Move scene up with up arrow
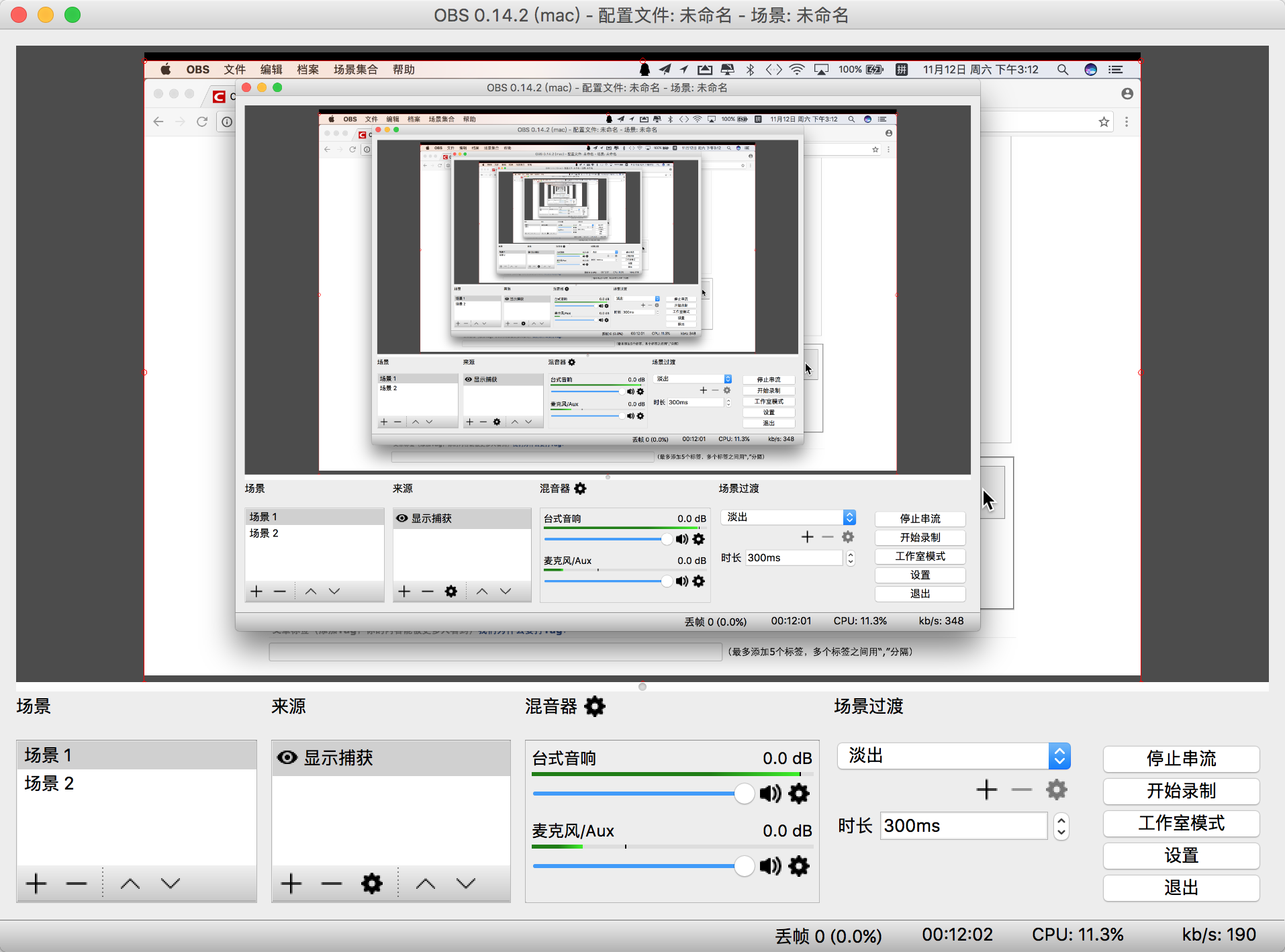The width and height of the screenshot is (1285, 952). point(130,884)
